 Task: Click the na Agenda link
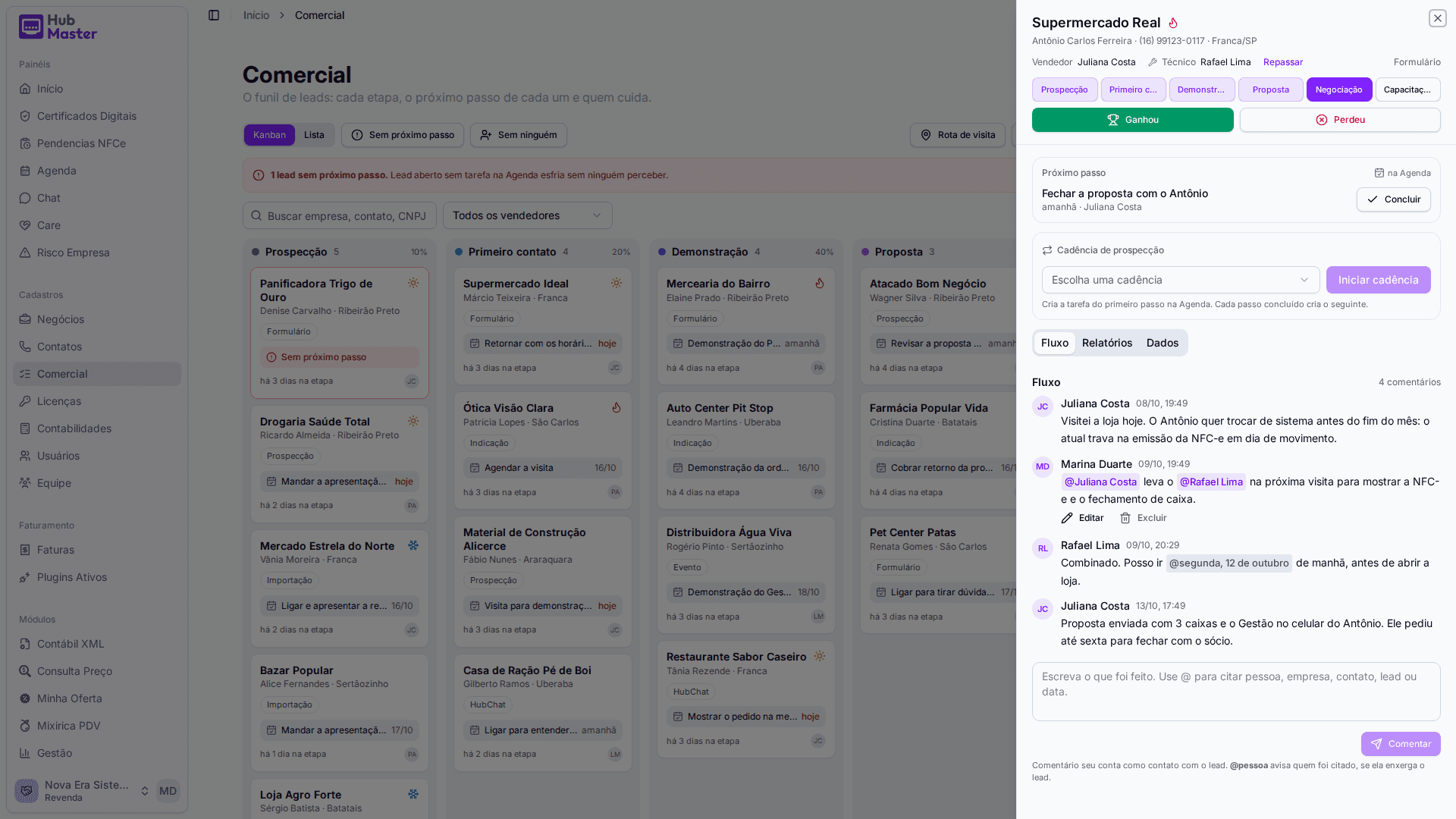pyautogui.click(x=1402, y=173)
